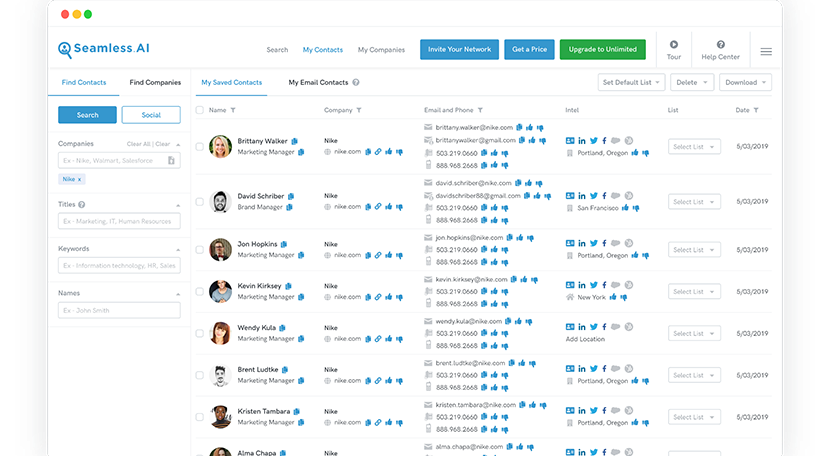Check the Brittany Walker row checkbox
The height and width of the screenshot is (456, 828).
(x=200, y=147)
